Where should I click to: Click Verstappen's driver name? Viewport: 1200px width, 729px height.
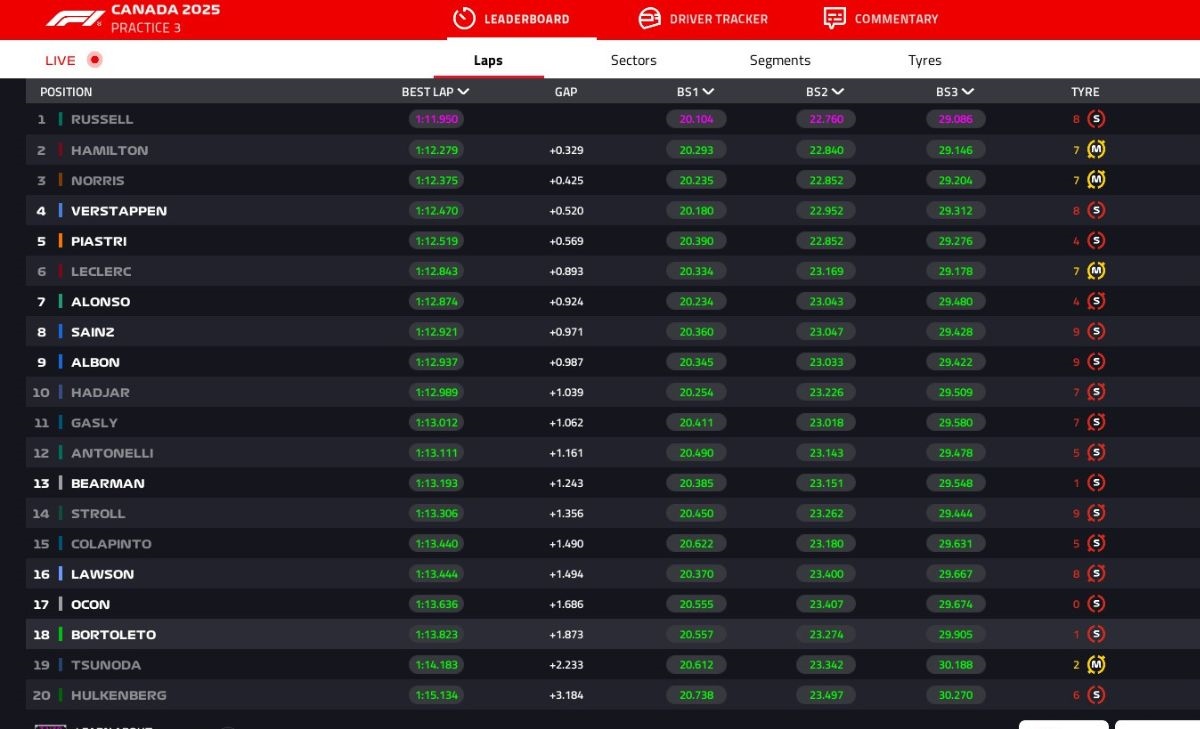click(118, 211)
